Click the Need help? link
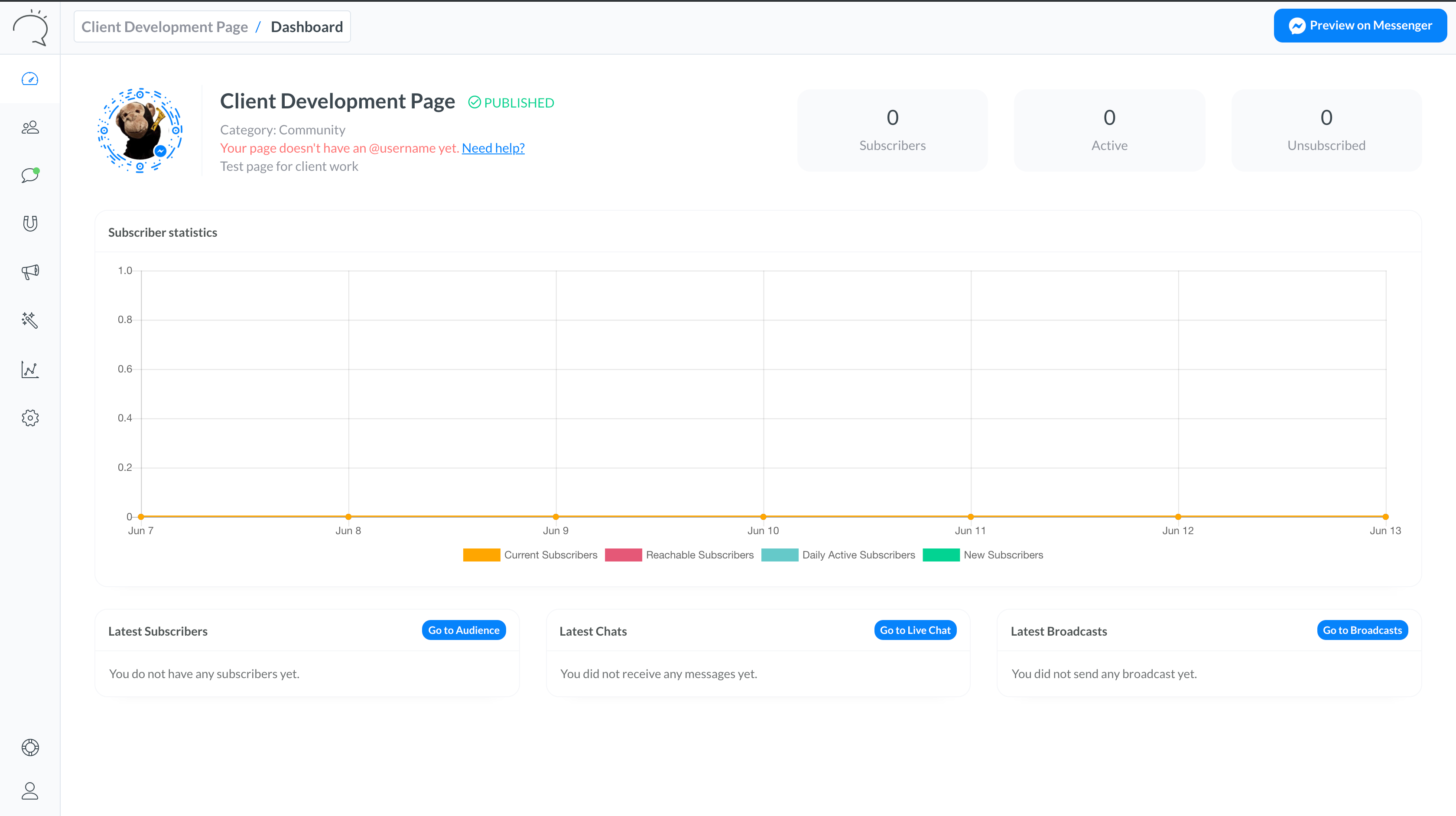 493,148
